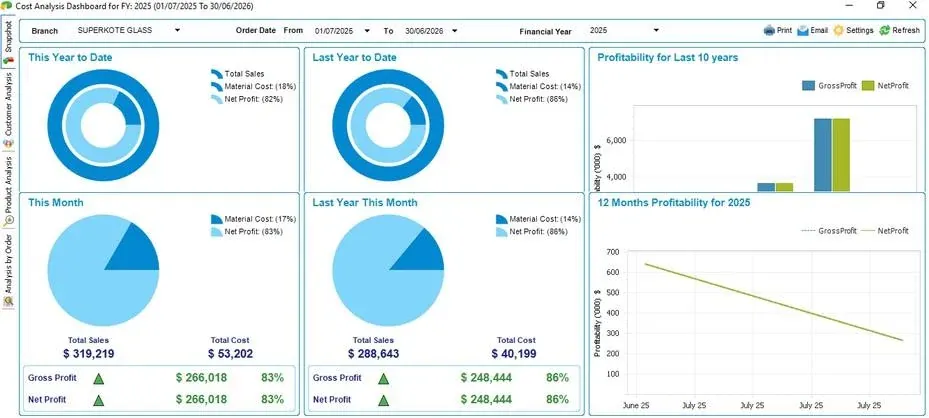Click the GrossProfit dashed line legend entry

pos(829,231)
